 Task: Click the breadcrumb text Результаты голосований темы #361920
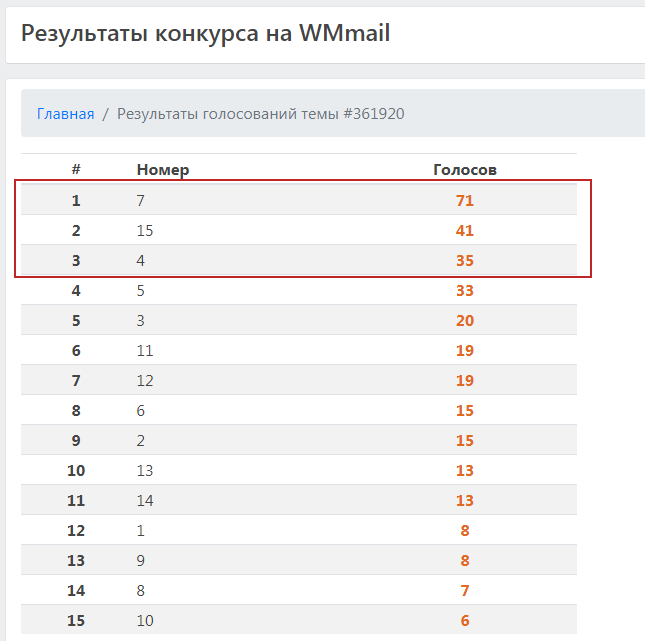(260, 114)
